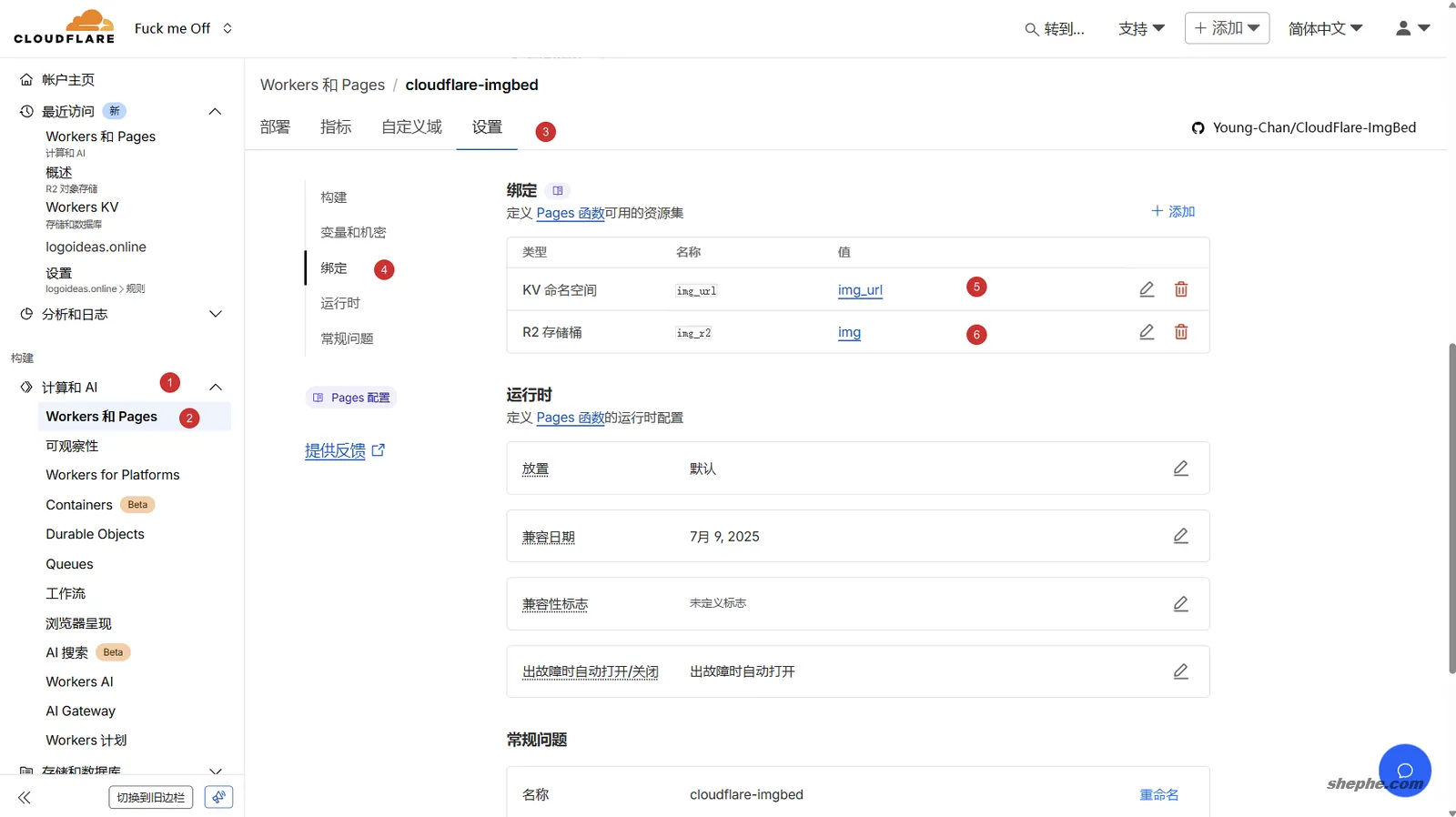This screenshot has height=817, width=1456.
Task: Switch to the 指标 tab
Action: [336, 127]
